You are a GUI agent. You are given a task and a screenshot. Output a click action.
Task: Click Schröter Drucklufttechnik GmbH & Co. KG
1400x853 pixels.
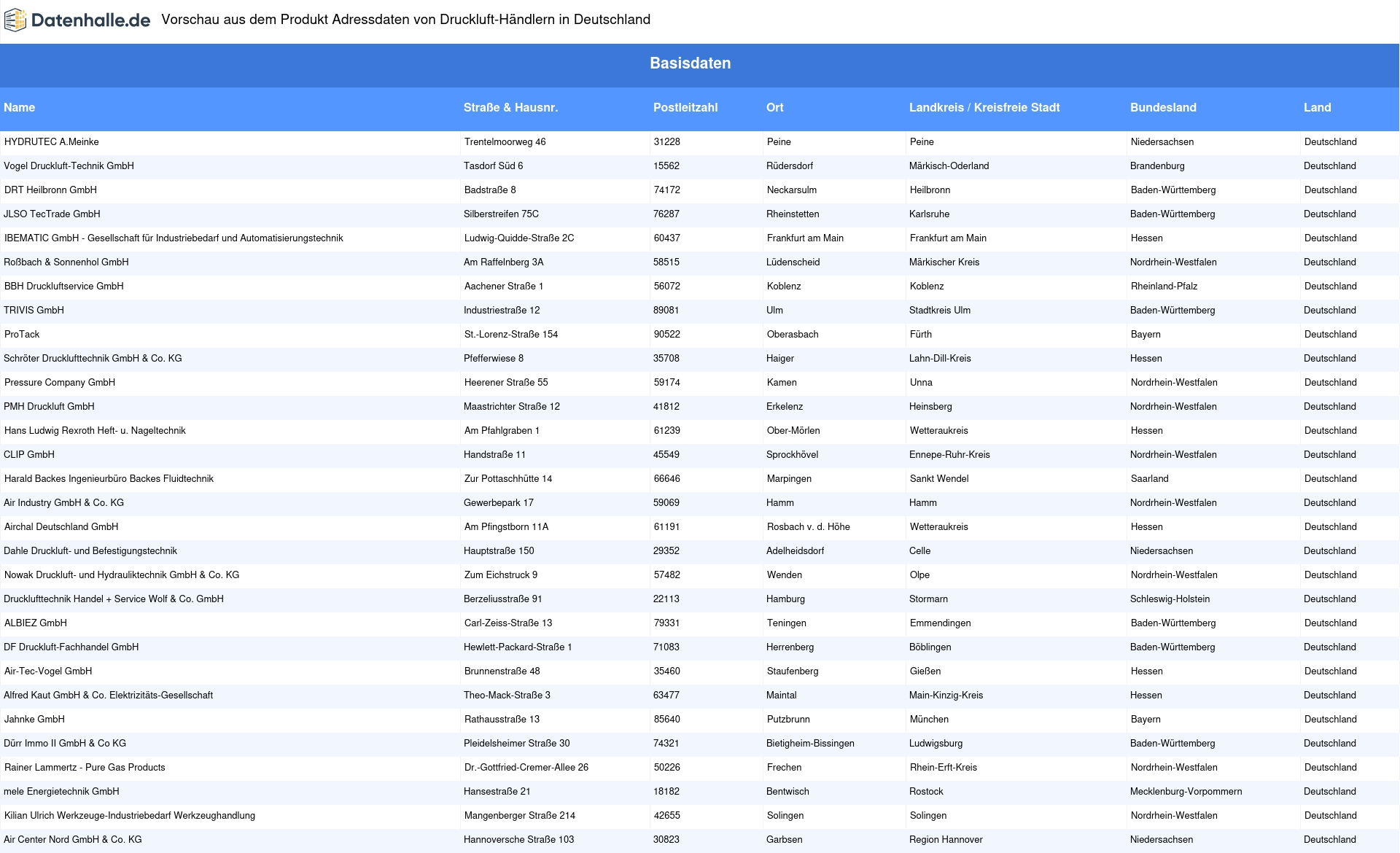tap(93, 359)
